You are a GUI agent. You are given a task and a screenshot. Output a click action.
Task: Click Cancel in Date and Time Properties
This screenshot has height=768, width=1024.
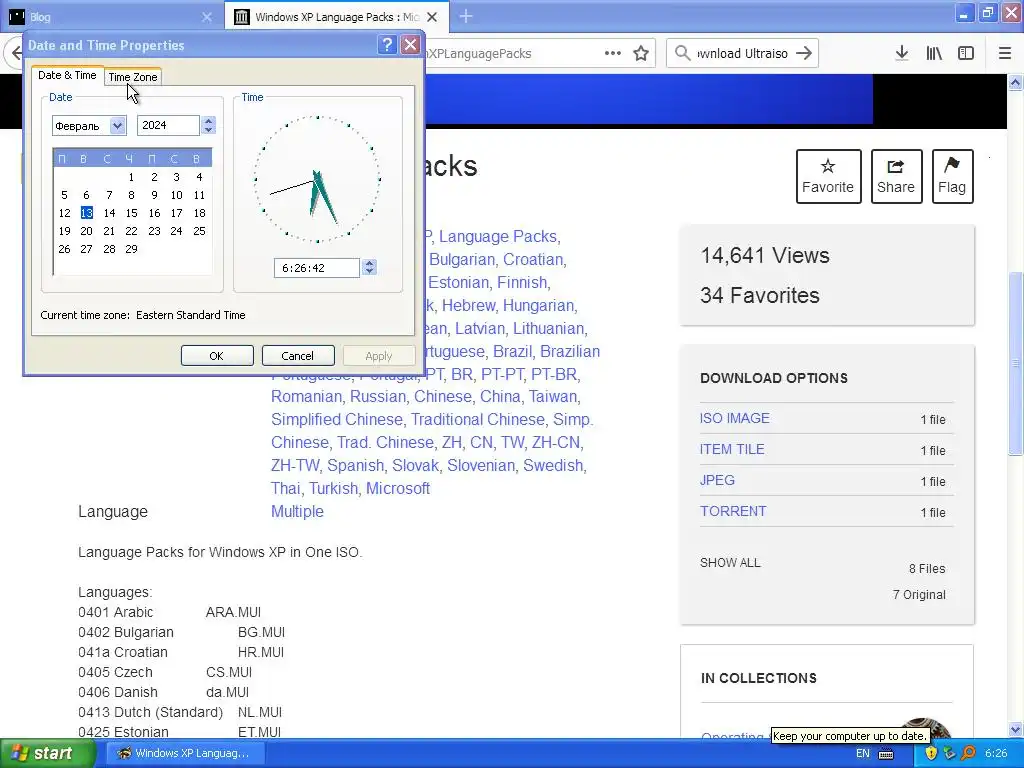tap(298, 356)
